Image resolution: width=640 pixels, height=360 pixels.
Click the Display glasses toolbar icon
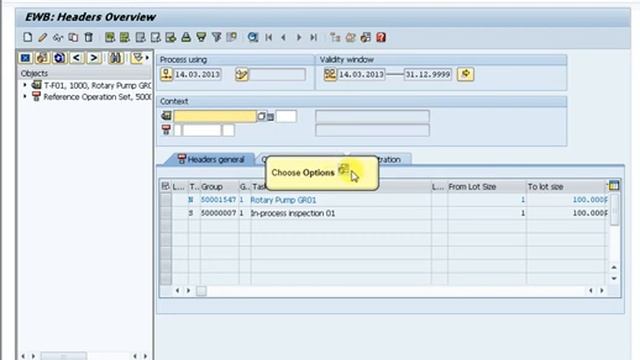click(58, 38)
